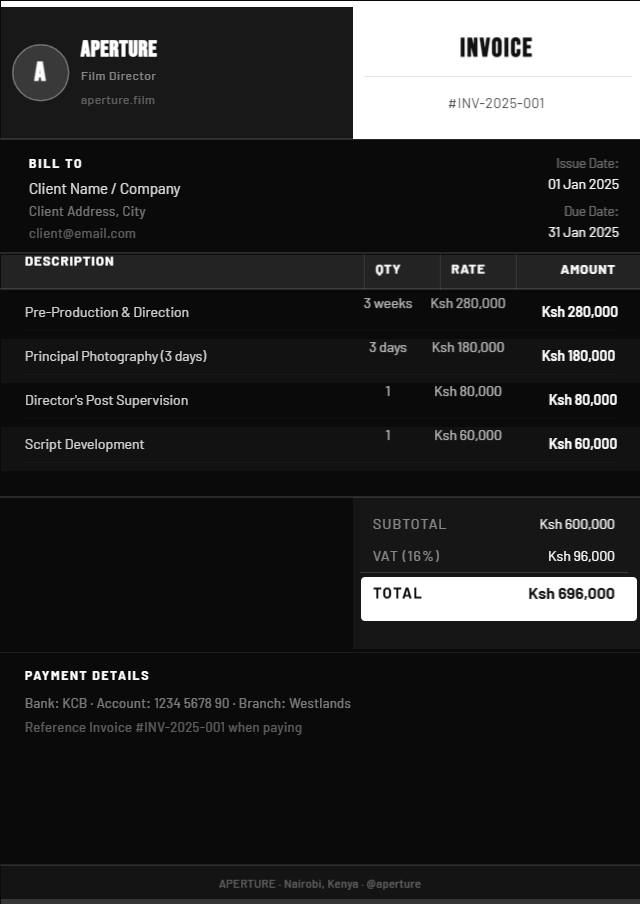Screen dimensions: 640x904
Task: Click the invoice number #INV-2025-001 in header
Action: [496, 103]
